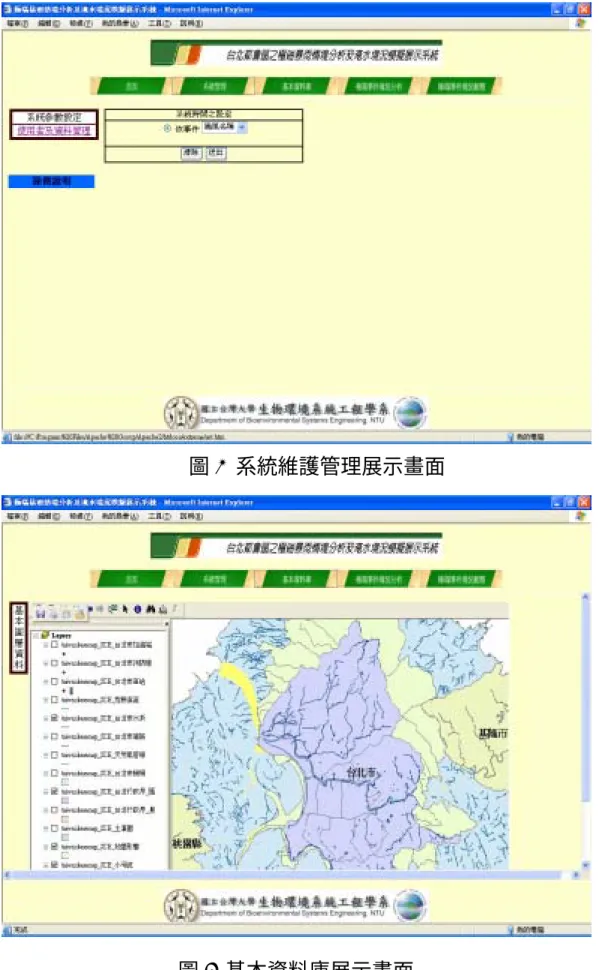Click the legend swatch below 土壤圖 layer
This screenshot has width=599, height=970.
click(x=65, y=837)
